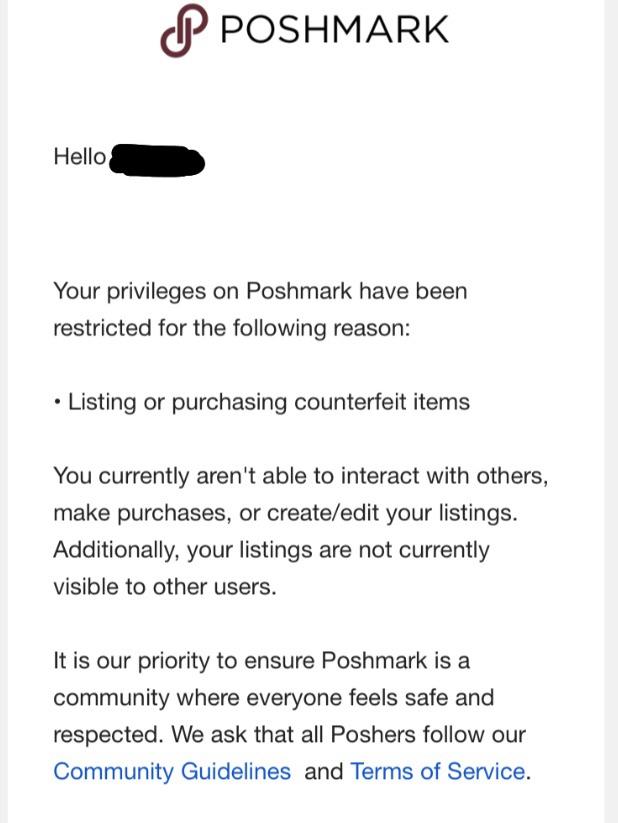Open the Community Guidelines link
618x823 pixels.
pos(172,771)
